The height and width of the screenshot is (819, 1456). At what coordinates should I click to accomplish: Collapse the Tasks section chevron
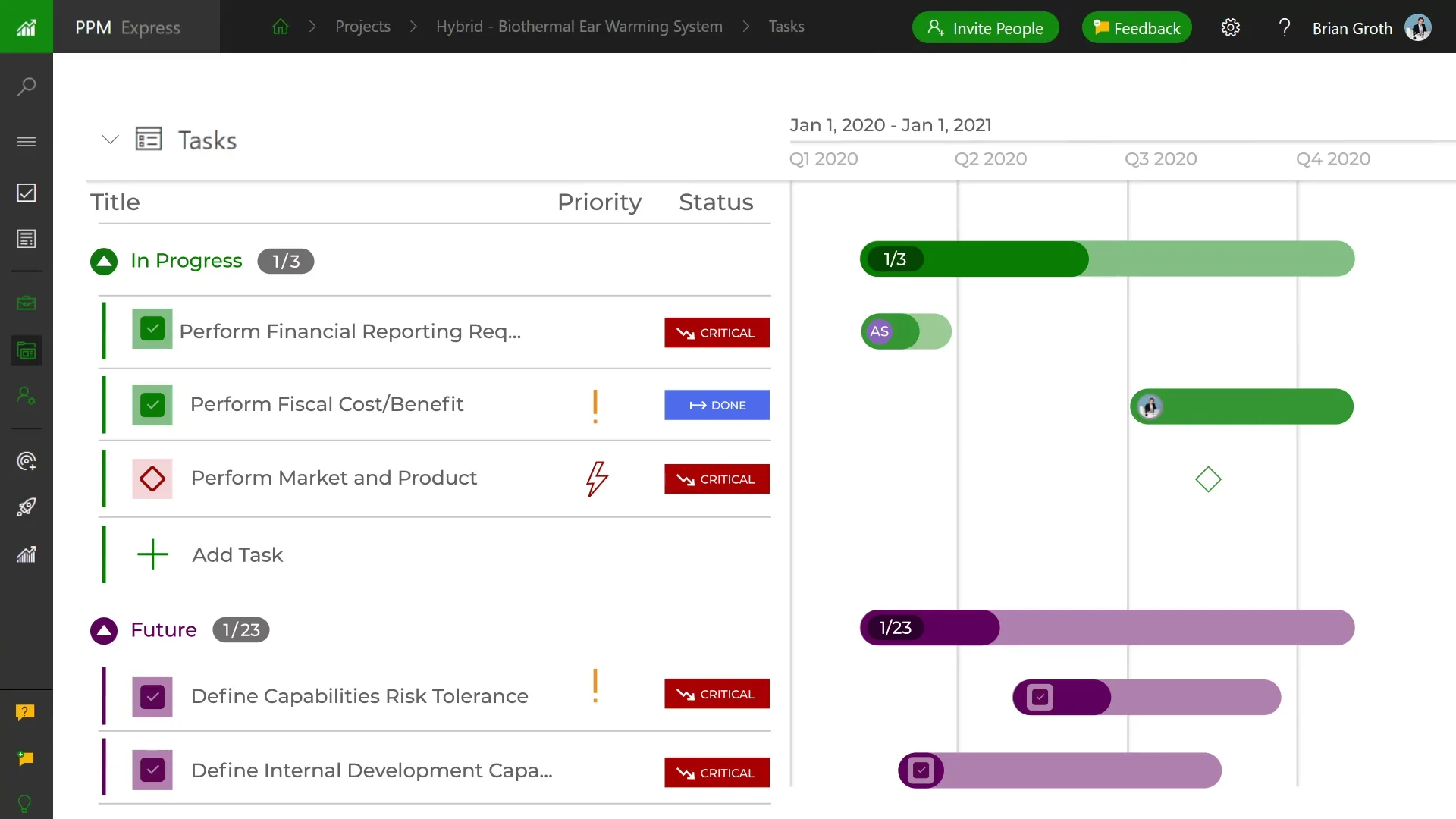[x=111, y=140]
